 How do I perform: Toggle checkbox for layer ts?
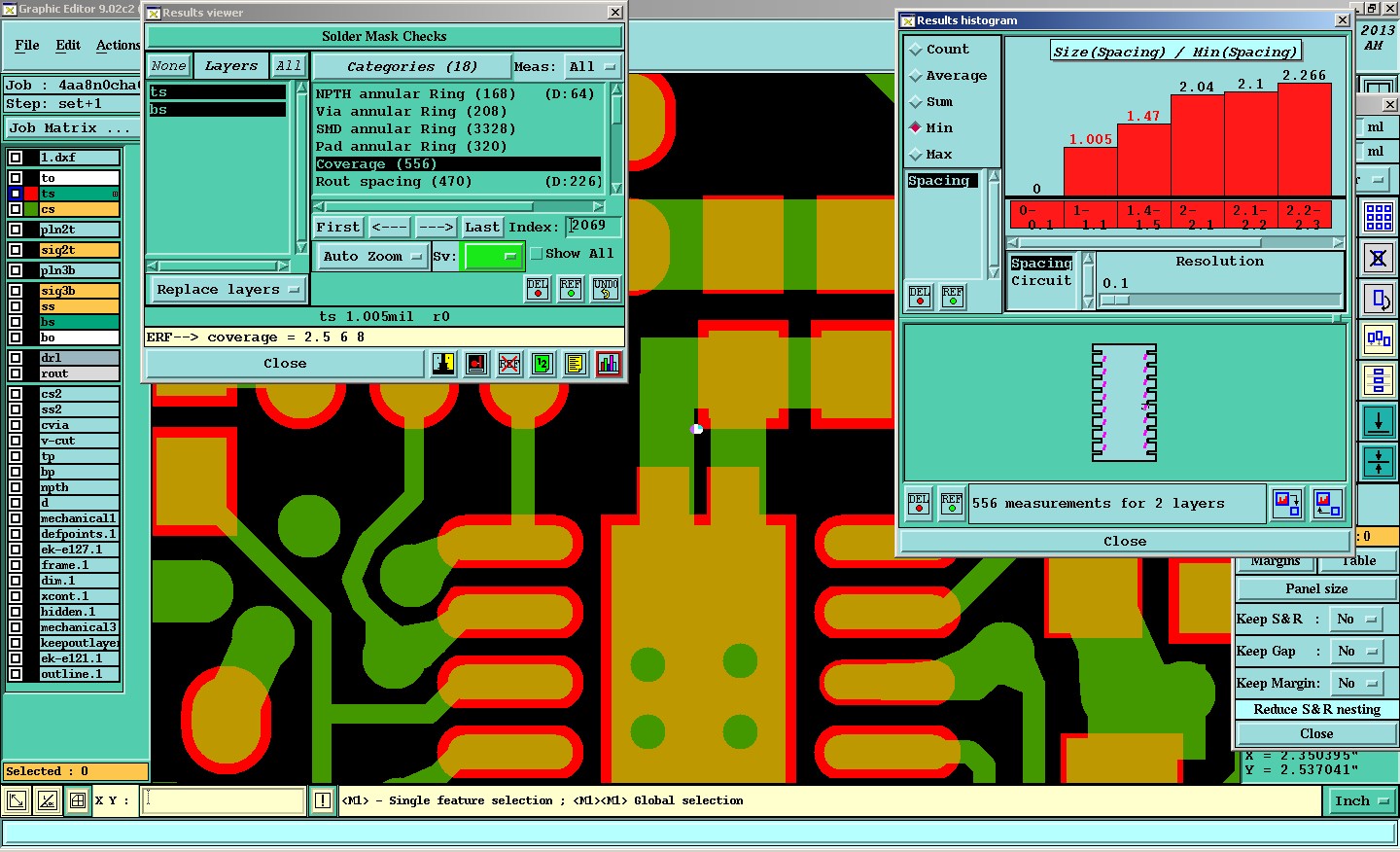pyautogui.click(x=16, y=194)
